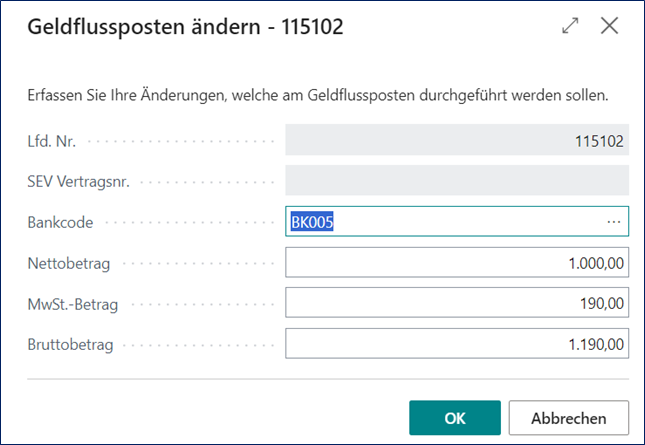
Task: Click the MwSt.-Betrag label text
Action: [72, 304]
